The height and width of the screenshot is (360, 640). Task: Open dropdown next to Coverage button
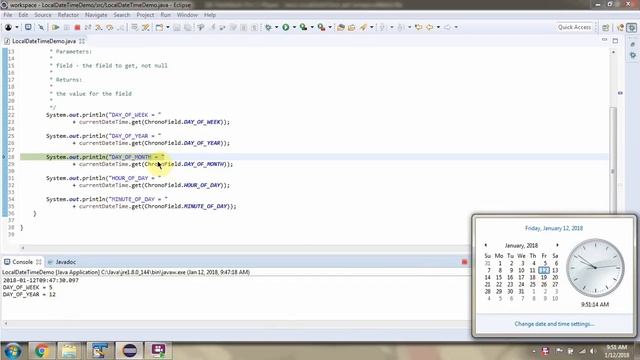tap(312, 27)
